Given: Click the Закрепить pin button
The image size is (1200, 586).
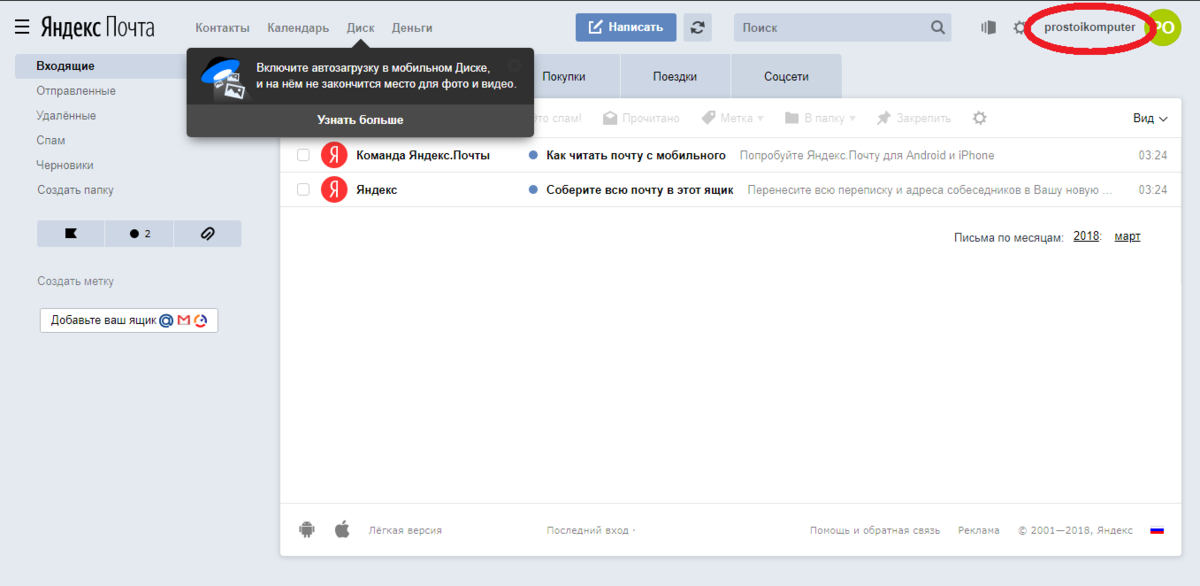Looking at the screenshot, I should [x=913, y=118].
